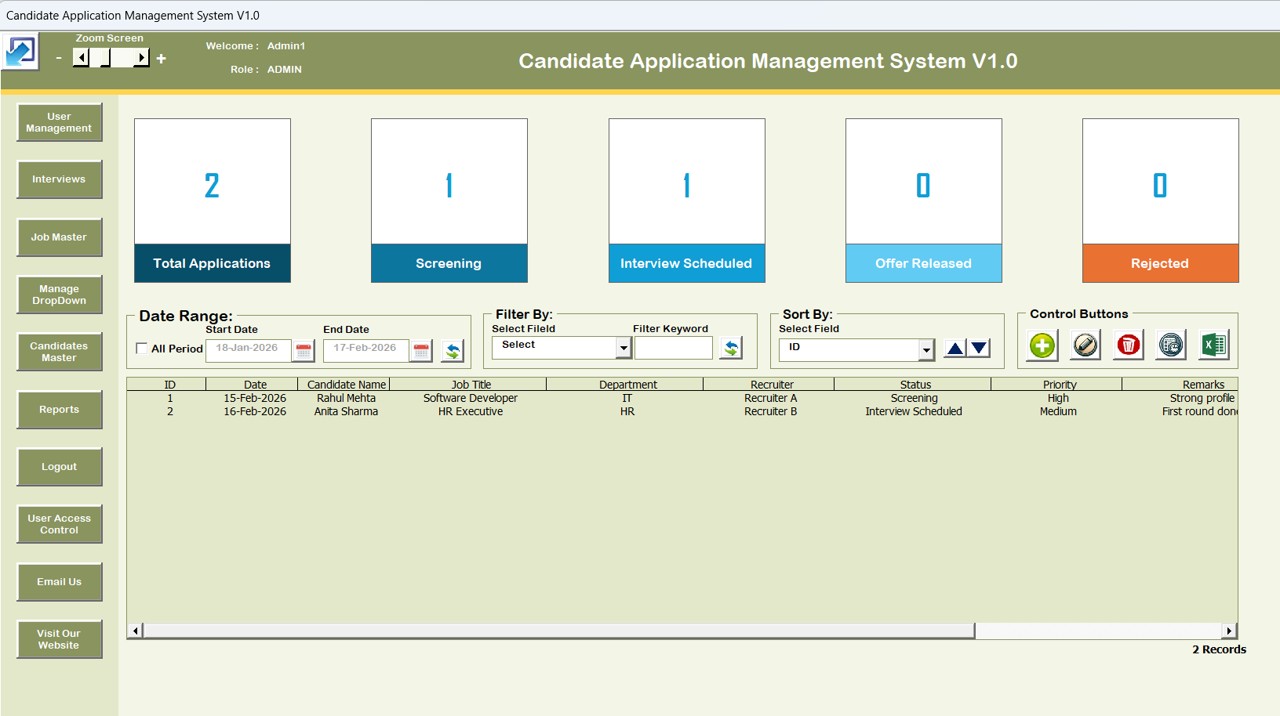
Task: Click the Software Developer job title cell
Action: [470, 398]
